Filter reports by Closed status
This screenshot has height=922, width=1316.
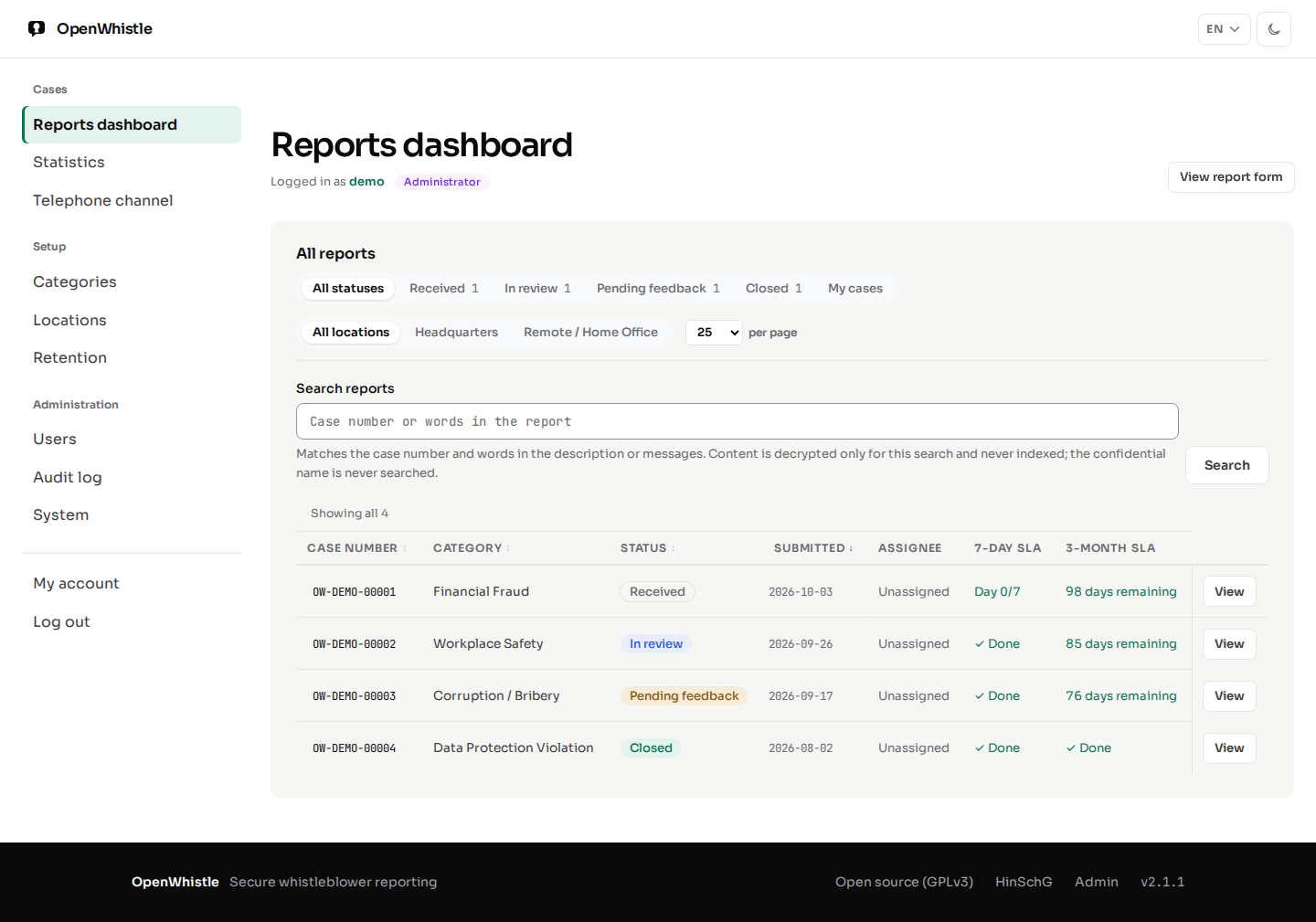click(x=774, y=289)
